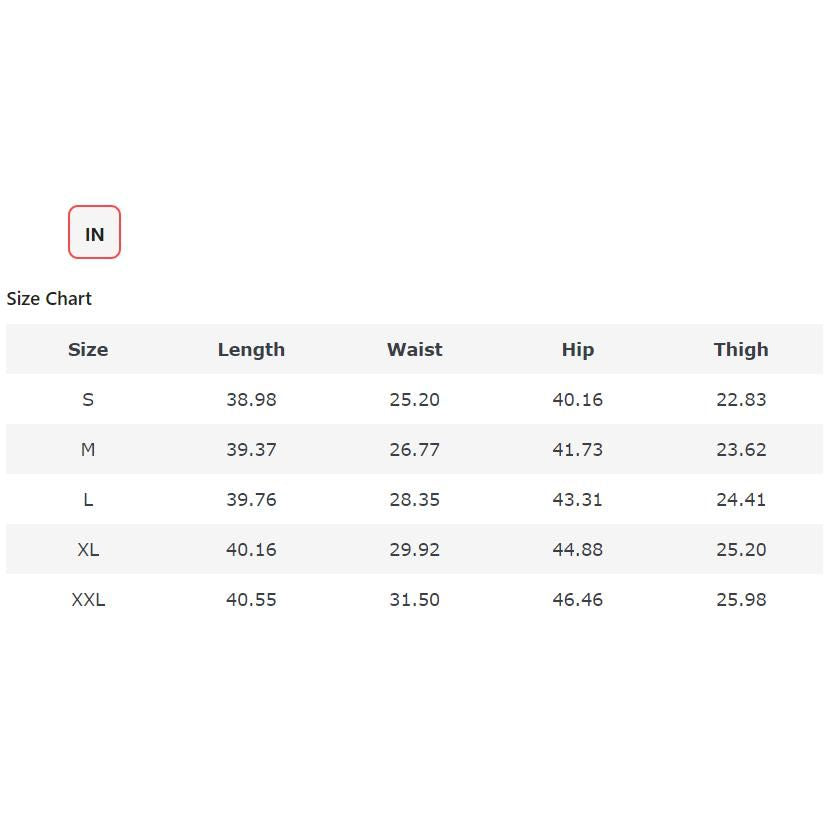Select the Thigh column header
Screen dimensions: 824x824
[x=741, y=350]
